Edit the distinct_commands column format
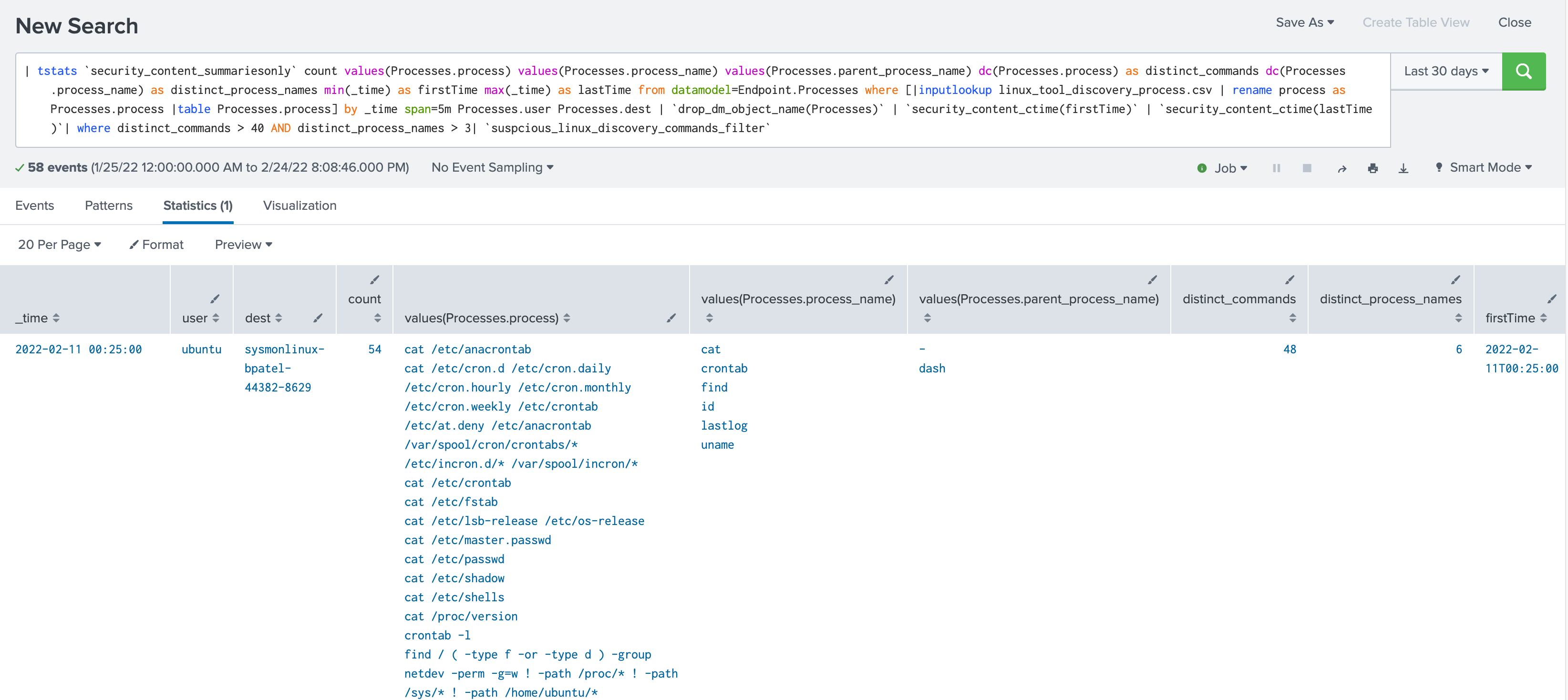This screenshot has height=700, width=1568. 1290,280
